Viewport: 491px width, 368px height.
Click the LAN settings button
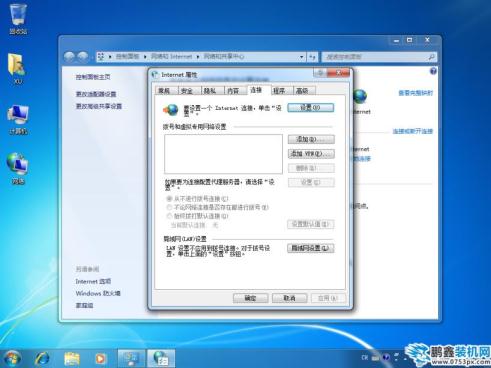pyautogui.click(x=311, y=248)
